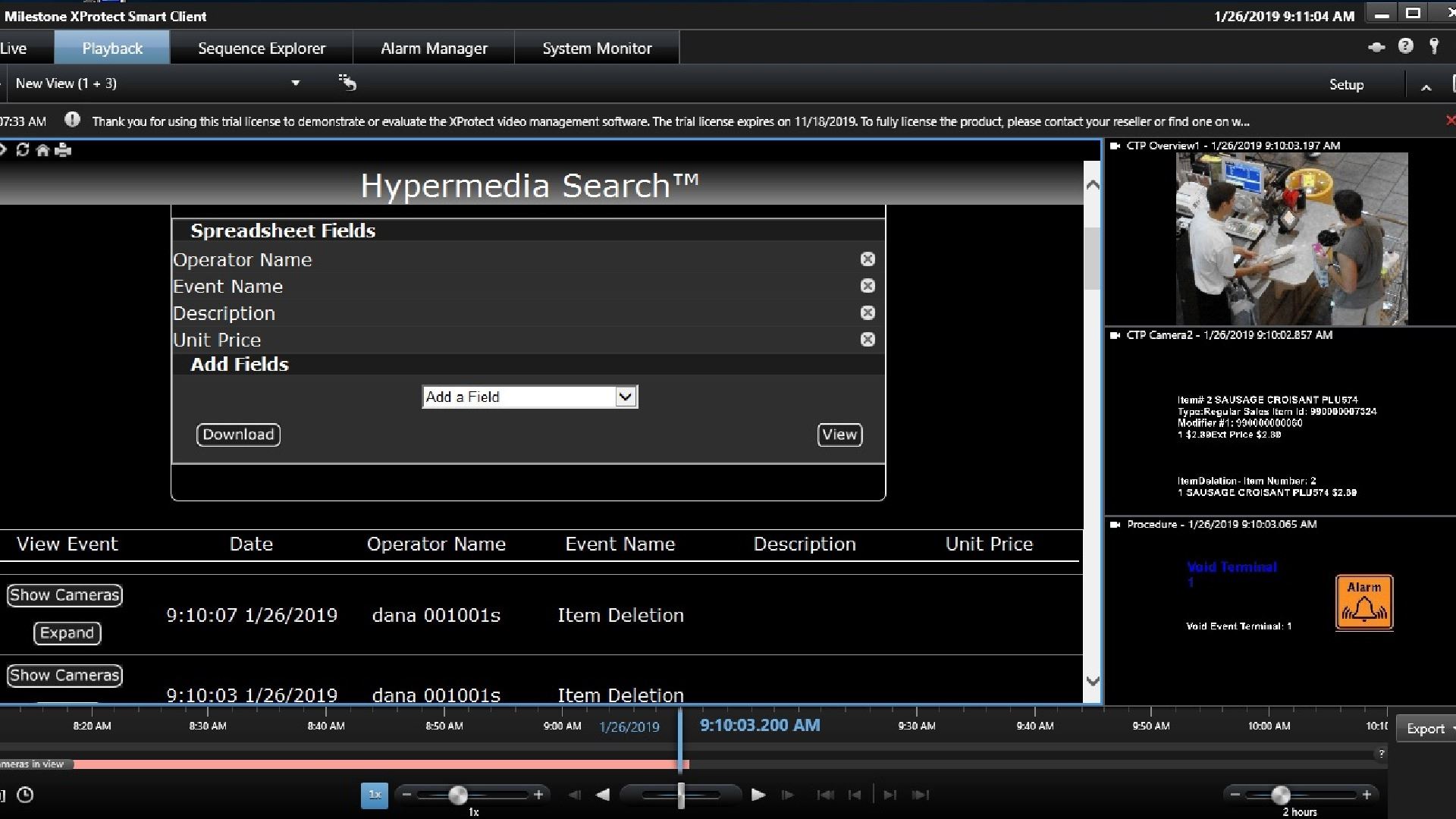
Task: Remove Description spreadsheet field
Action: (x=868, y=313)
